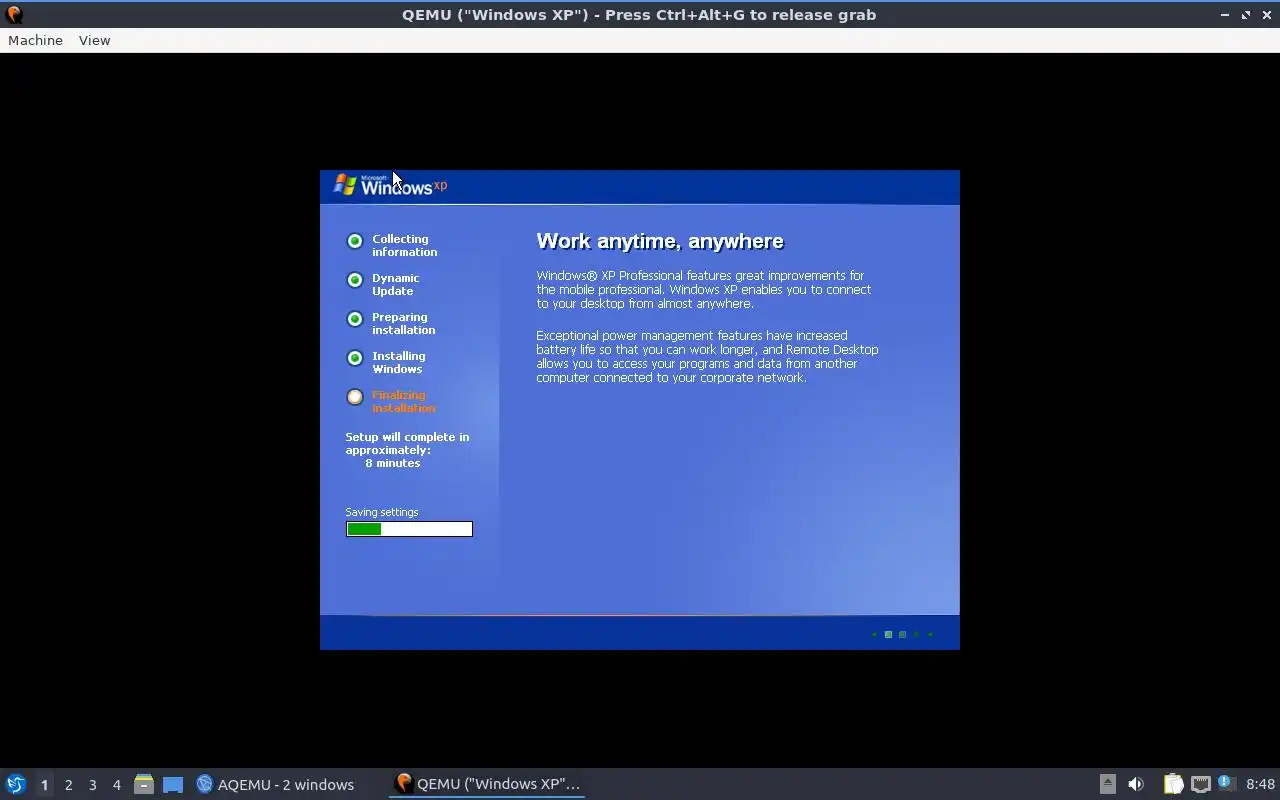Click the show desktop taskbar icon
This screenshot has height=800, width=1280.
(x=172, y=785)
